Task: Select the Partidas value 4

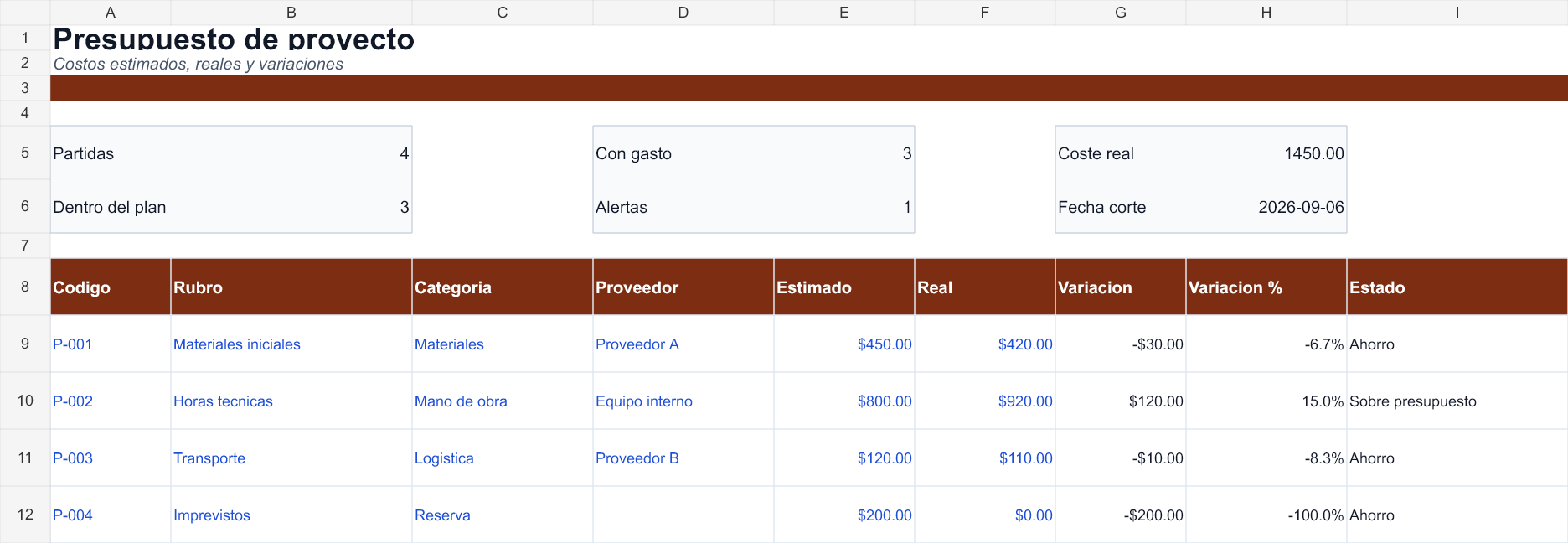Action: 291,153
